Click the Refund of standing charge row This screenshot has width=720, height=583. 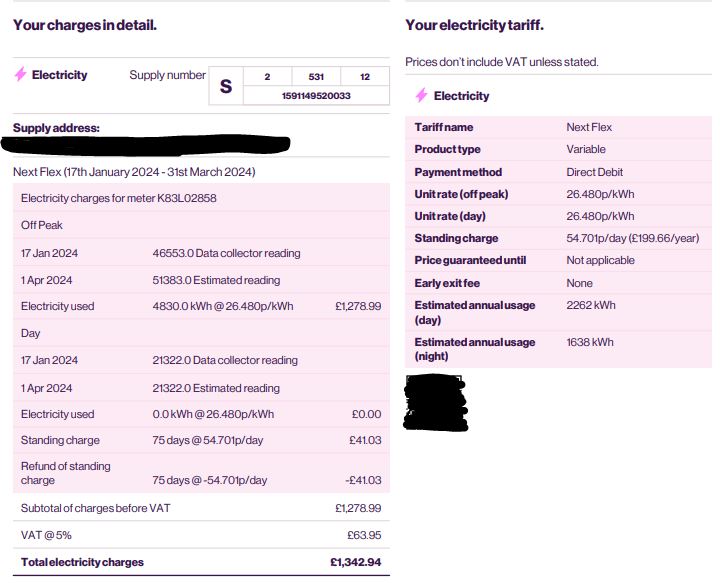201,473
